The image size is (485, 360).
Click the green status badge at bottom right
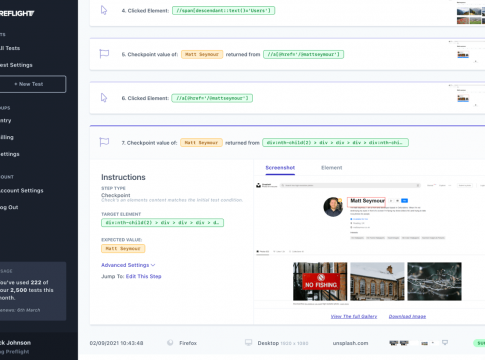479,343
